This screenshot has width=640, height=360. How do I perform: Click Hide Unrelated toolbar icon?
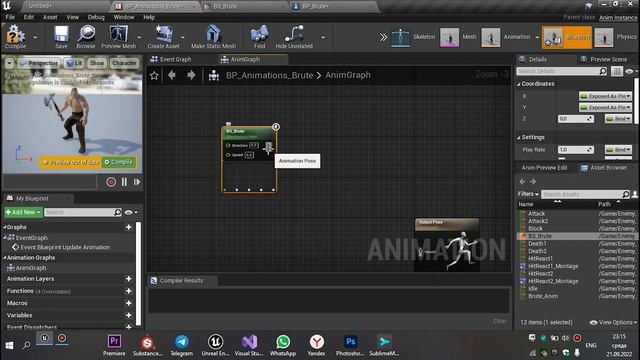pos(294,36)
